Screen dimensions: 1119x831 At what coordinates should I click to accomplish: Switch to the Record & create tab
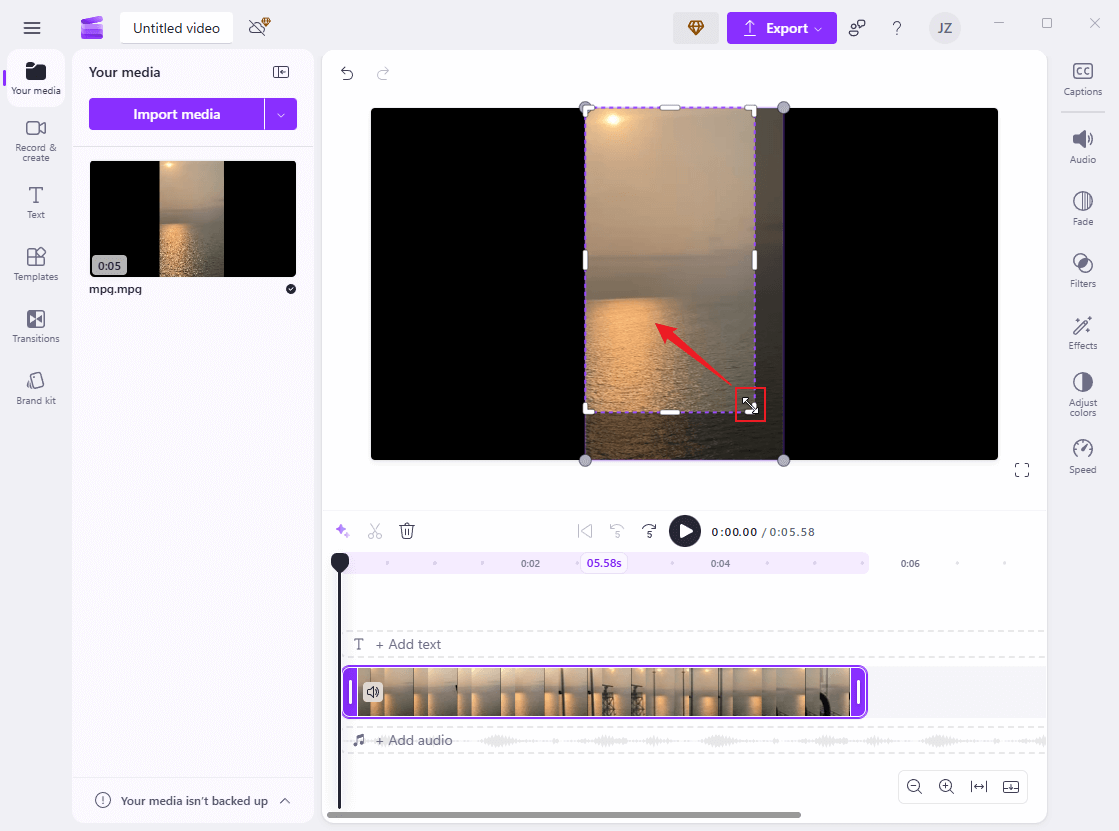(35, 140)
